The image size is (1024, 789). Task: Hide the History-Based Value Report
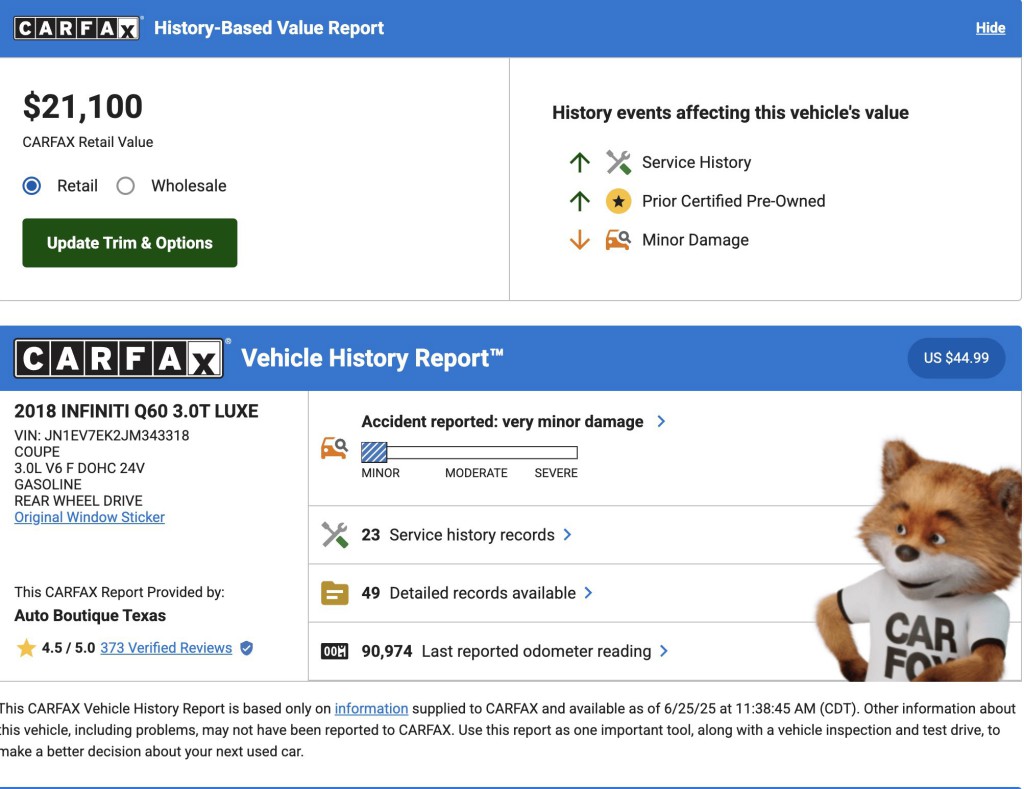(990, 28)
